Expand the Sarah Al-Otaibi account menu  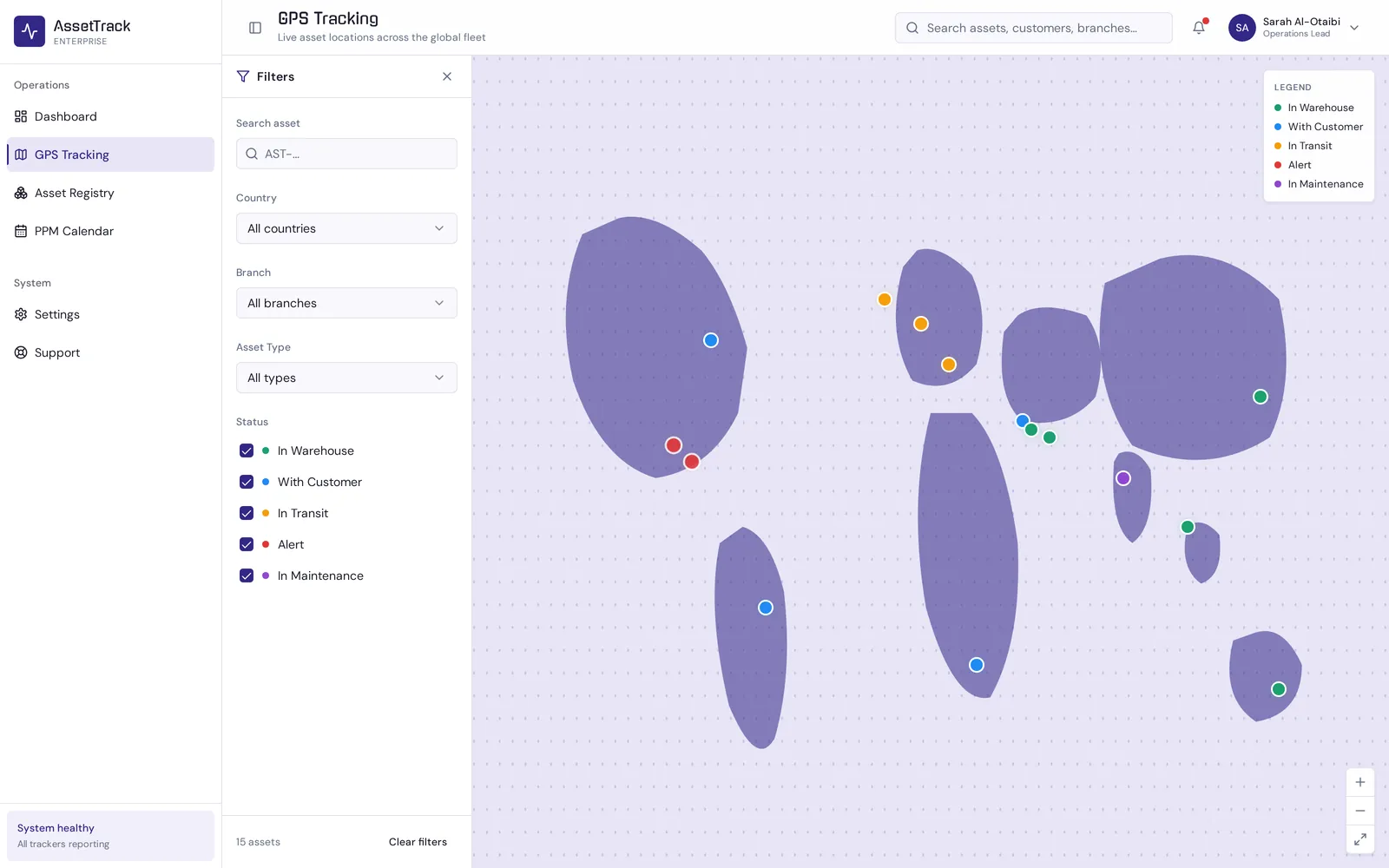click(1354, 28)
